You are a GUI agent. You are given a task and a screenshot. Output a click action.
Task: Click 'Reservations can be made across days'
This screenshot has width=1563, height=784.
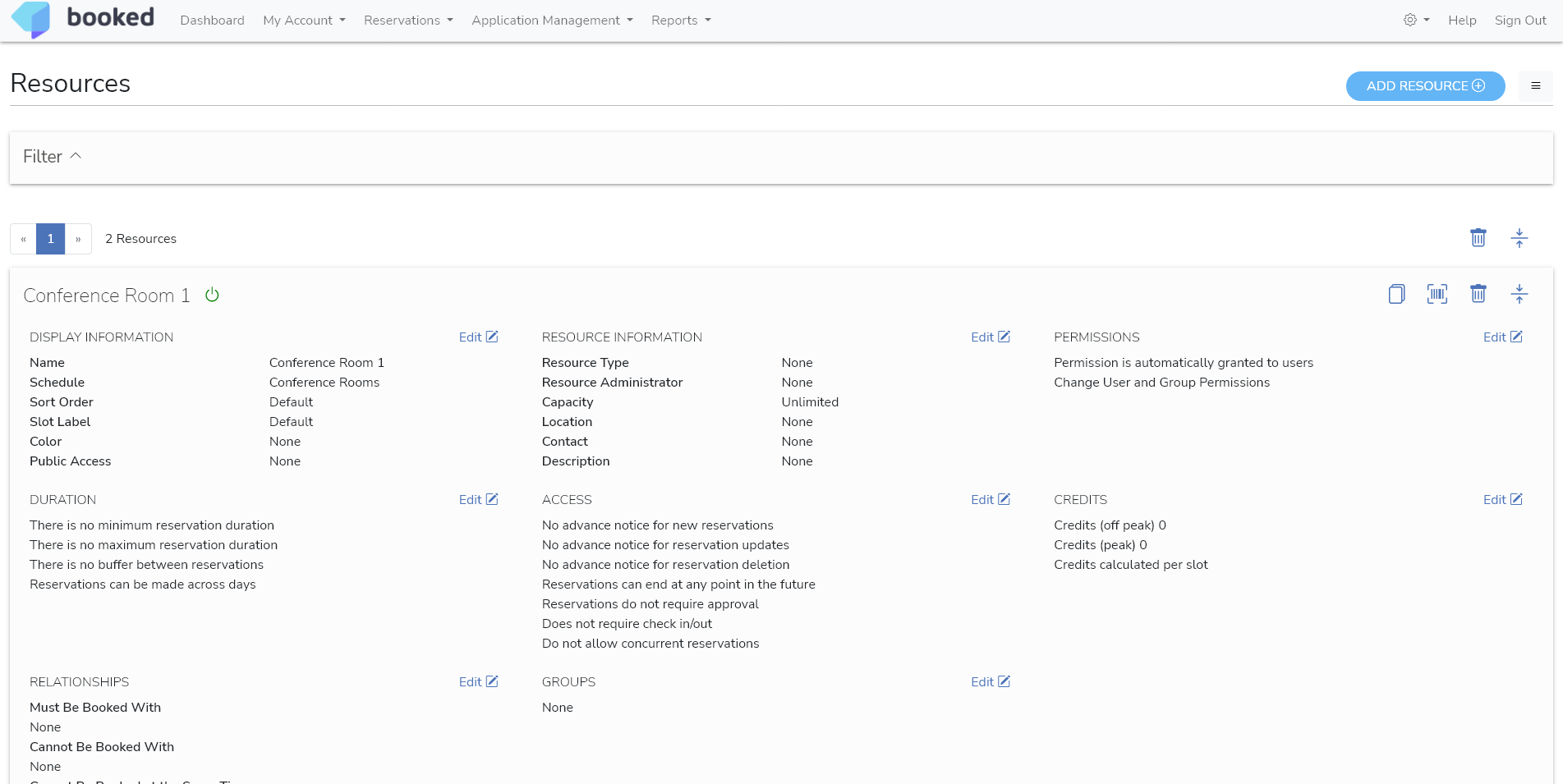point(142,585)
